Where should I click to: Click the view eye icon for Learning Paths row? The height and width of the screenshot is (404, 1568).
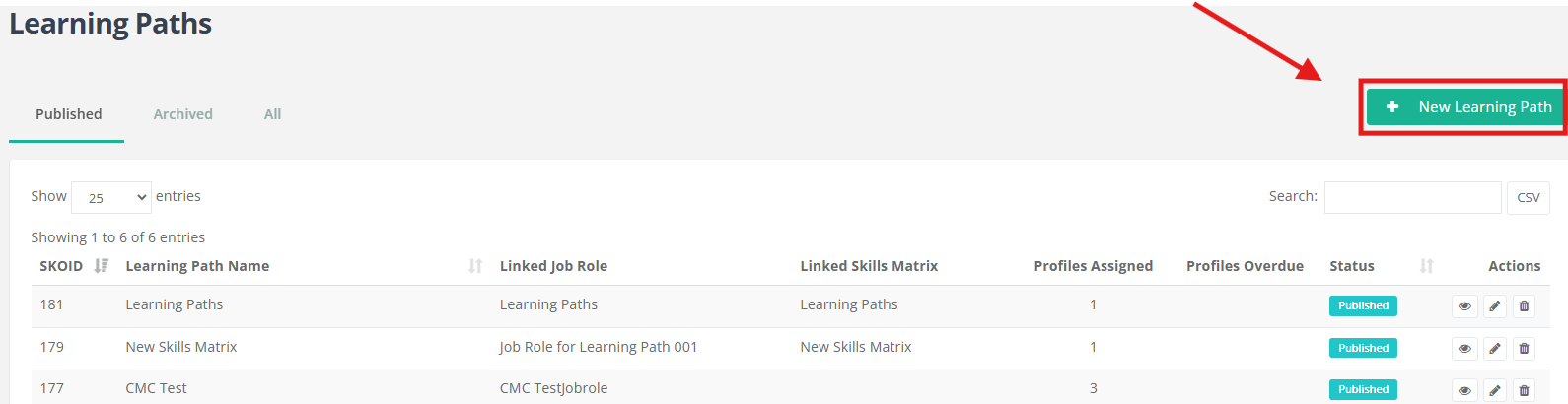(x=1464, y=305)
